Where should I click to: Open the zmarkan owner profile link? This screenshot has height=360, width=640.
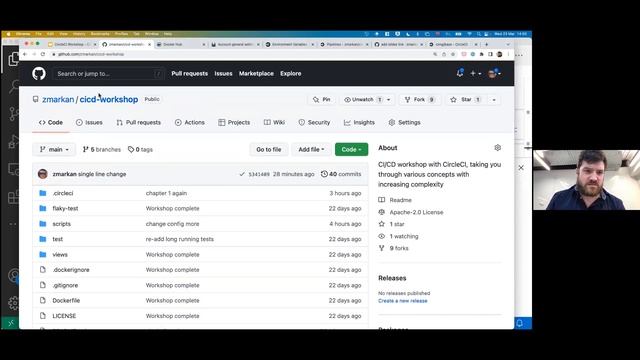[58, 99]
